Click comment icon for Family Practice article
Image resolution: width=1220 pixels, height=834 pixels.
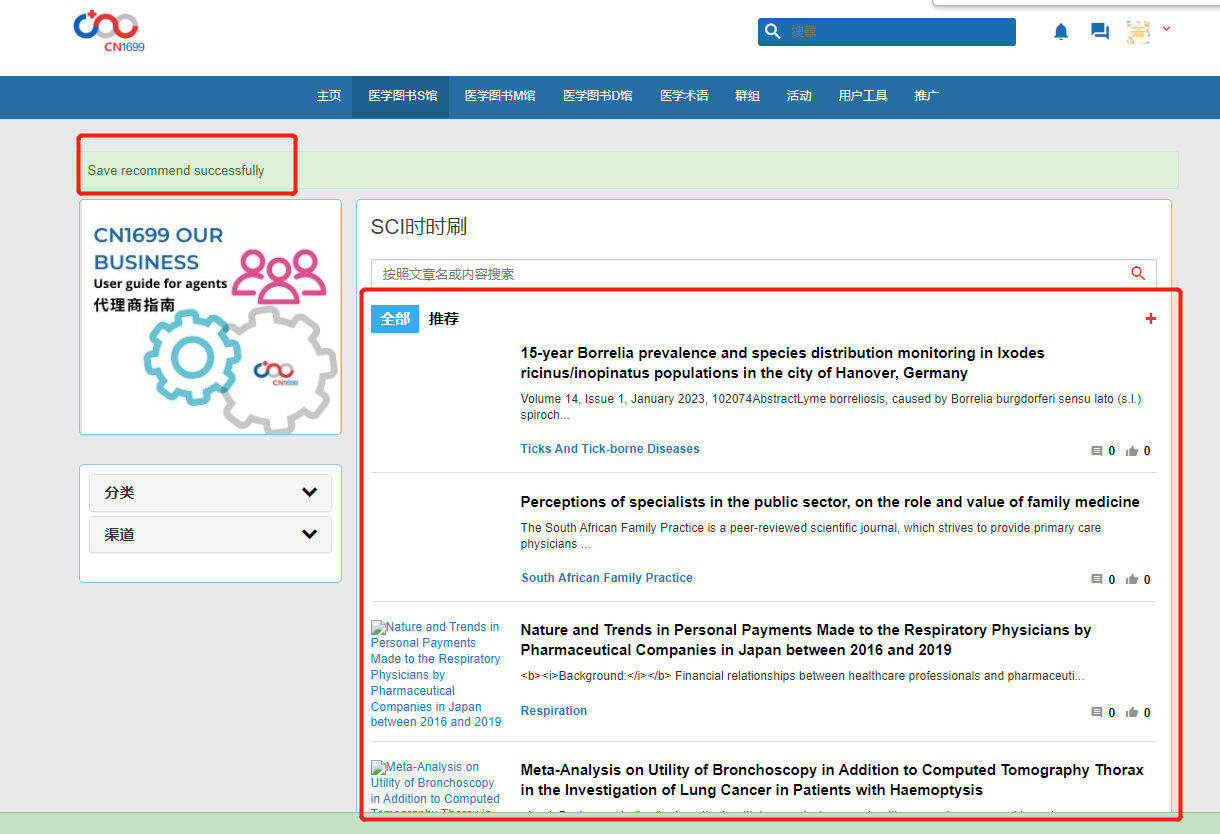[x=1097, y=580]
